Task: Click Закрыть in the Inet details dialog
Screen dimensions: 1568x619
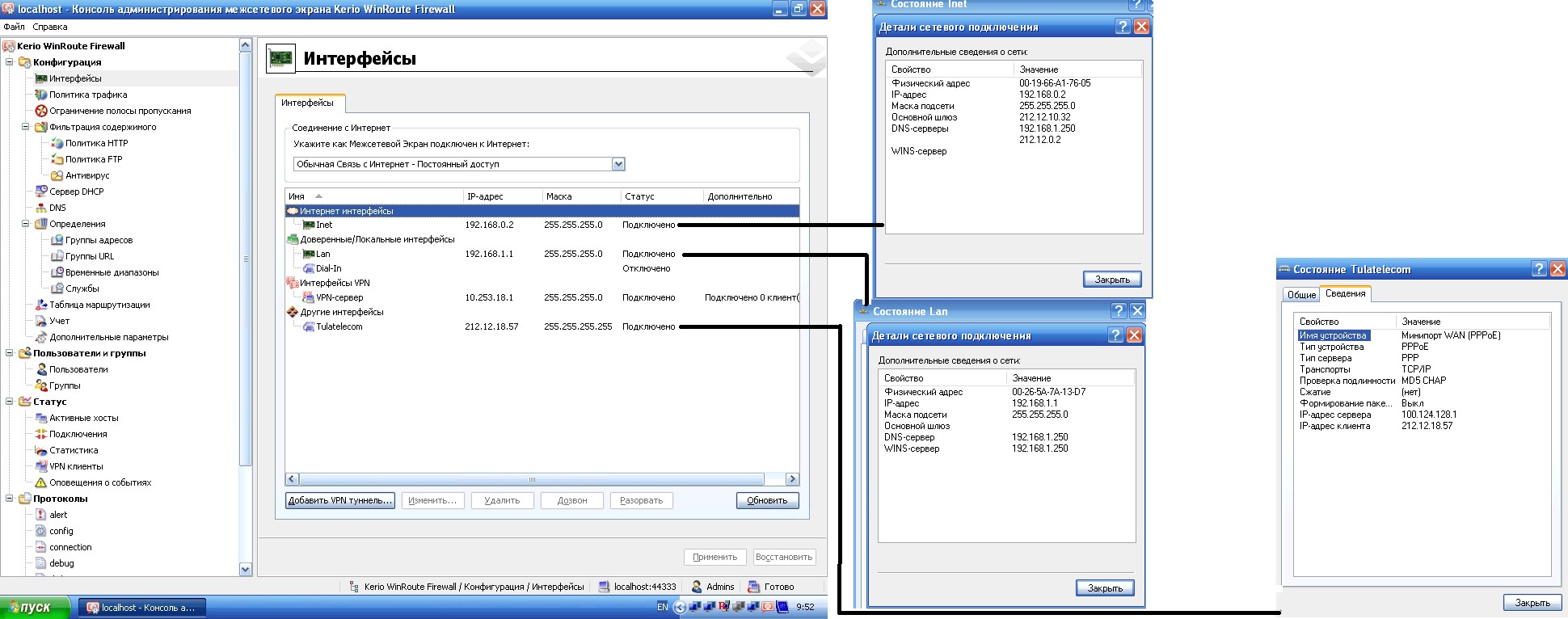Action: pyautogui.click(x=1112, y=279)
